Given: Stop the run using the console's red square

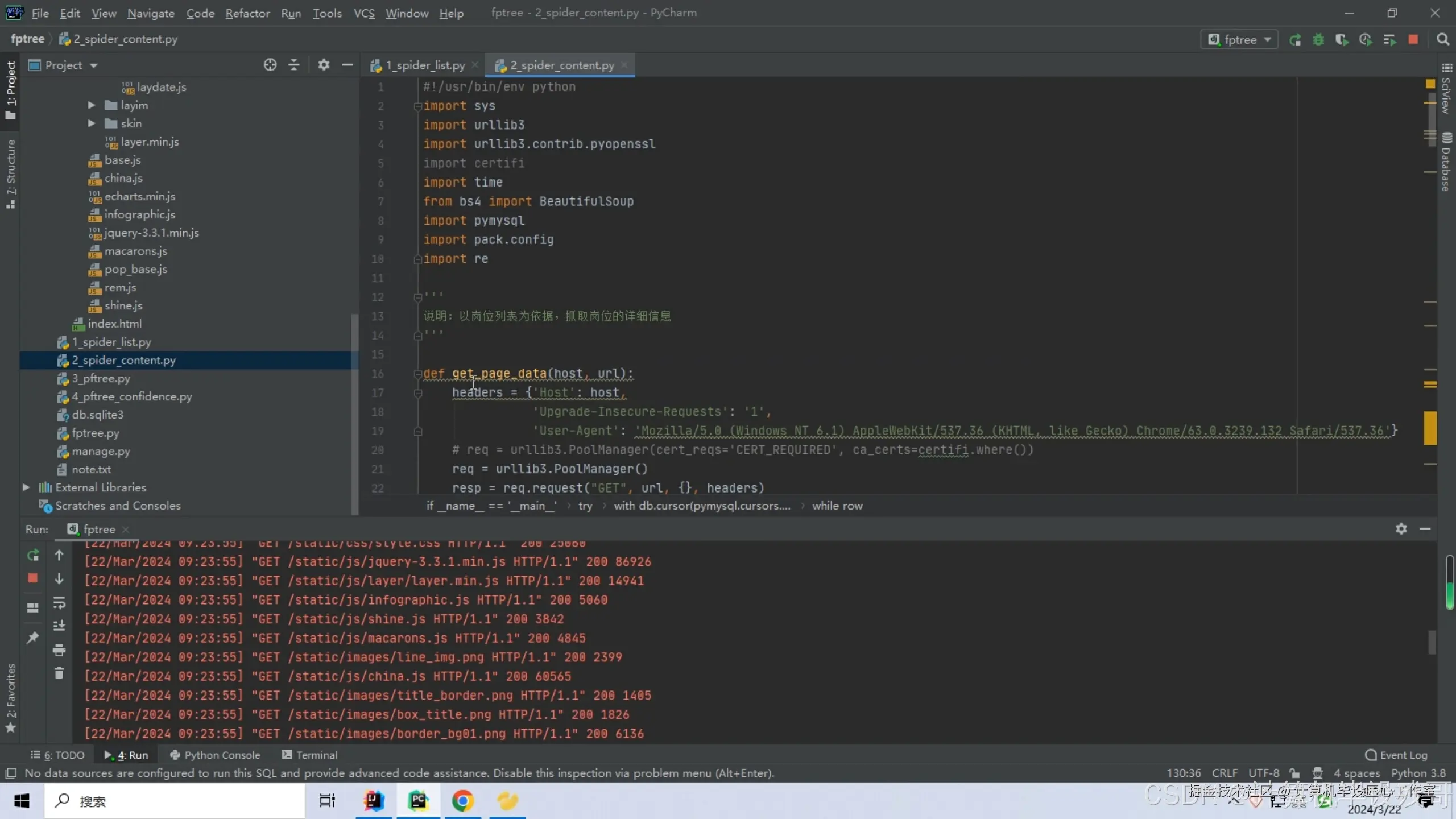Looking at the screenshot, I should pyautogui.click(x=32, y=578).
